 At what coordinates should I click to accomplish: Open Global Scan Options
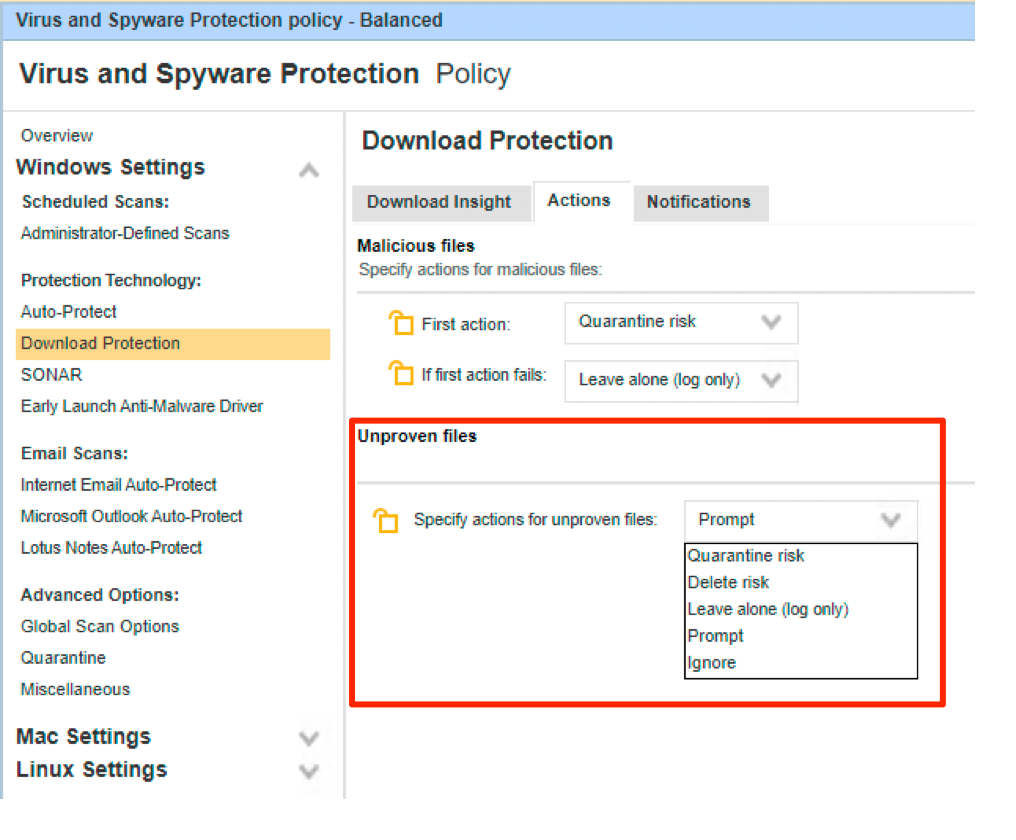(100, 627)
